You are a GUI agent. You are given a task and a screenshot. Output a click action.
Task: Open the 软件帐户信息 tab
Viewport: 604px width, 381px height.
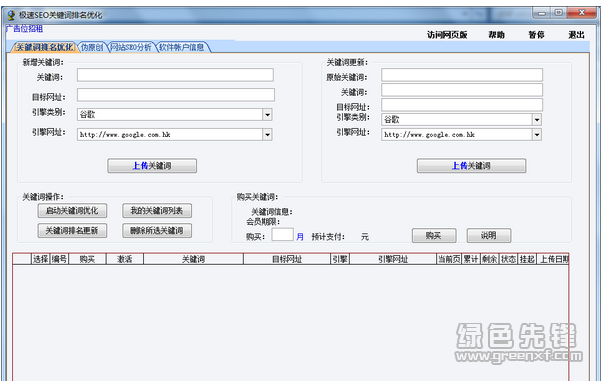pos(182,47)
